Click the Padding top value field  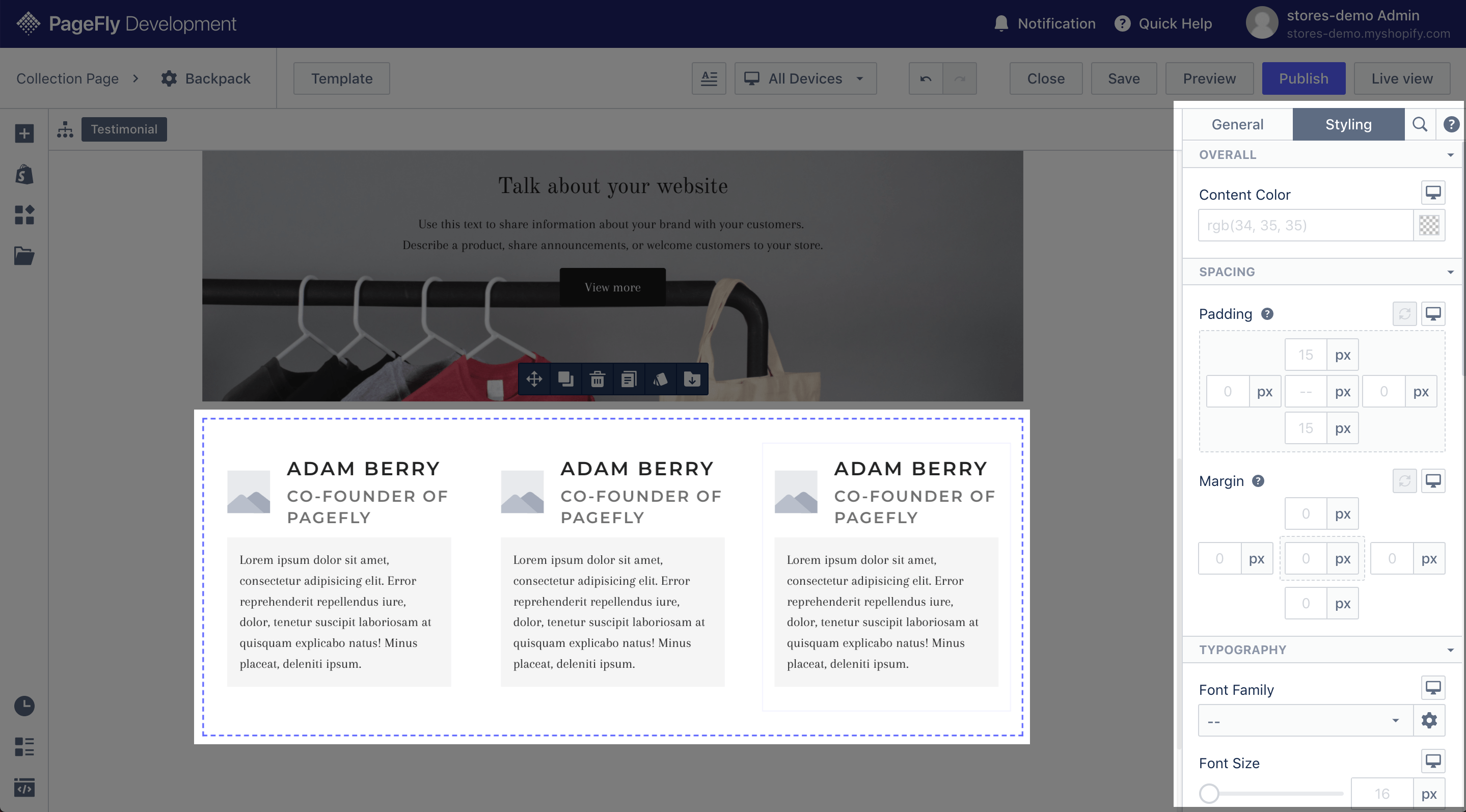click(x=1306, y=355)
